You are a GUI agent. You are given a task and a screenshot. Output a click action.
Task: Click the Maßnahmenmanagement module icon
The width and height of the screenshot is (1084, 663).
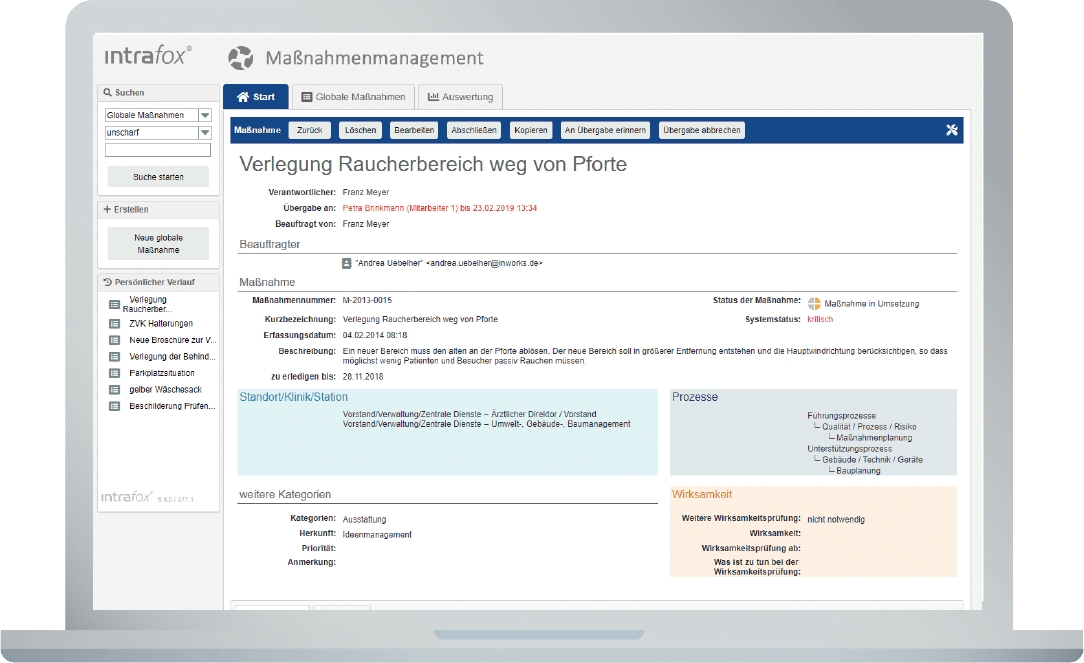coord(241,58)
